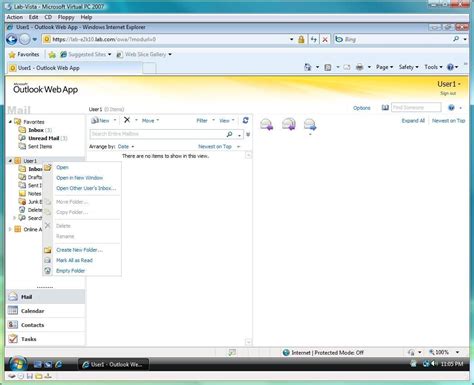This screenshot has width=474, height=385.
Task: Choose Open in New Window
Action: pyautogui.click(x=79, y=178)
